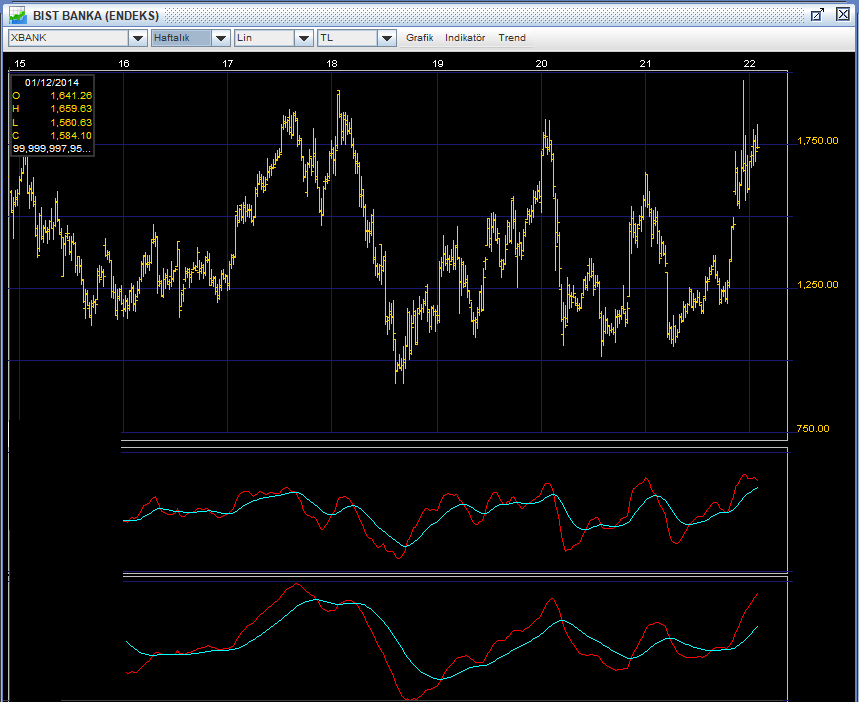Select the TL currency combo box

tap(348, 38)
